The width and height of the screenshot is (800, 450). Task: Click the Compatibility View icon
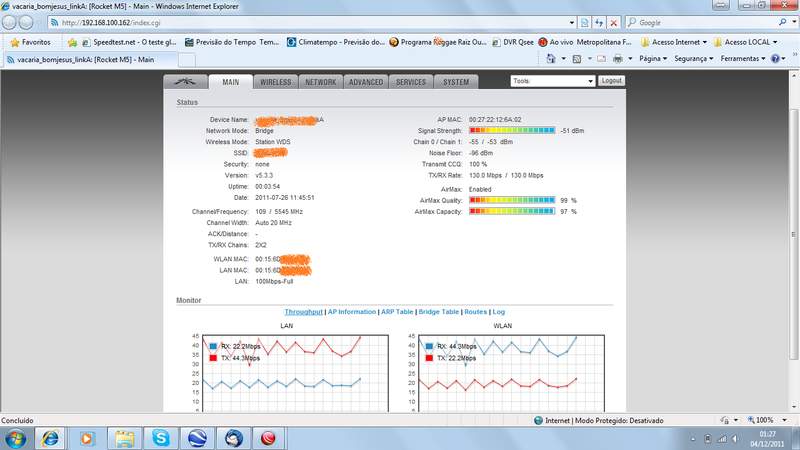coord(584,22)
